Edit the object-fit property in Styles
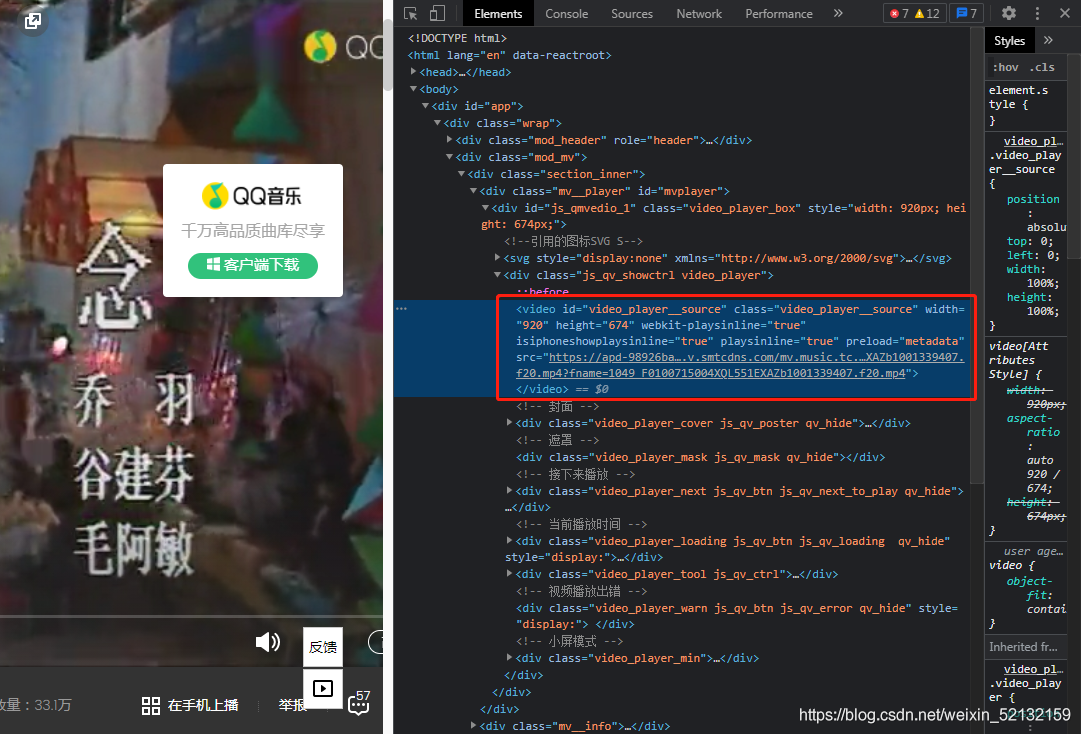The height and width of the screenshot is (734, 1081). [1029, 588]
